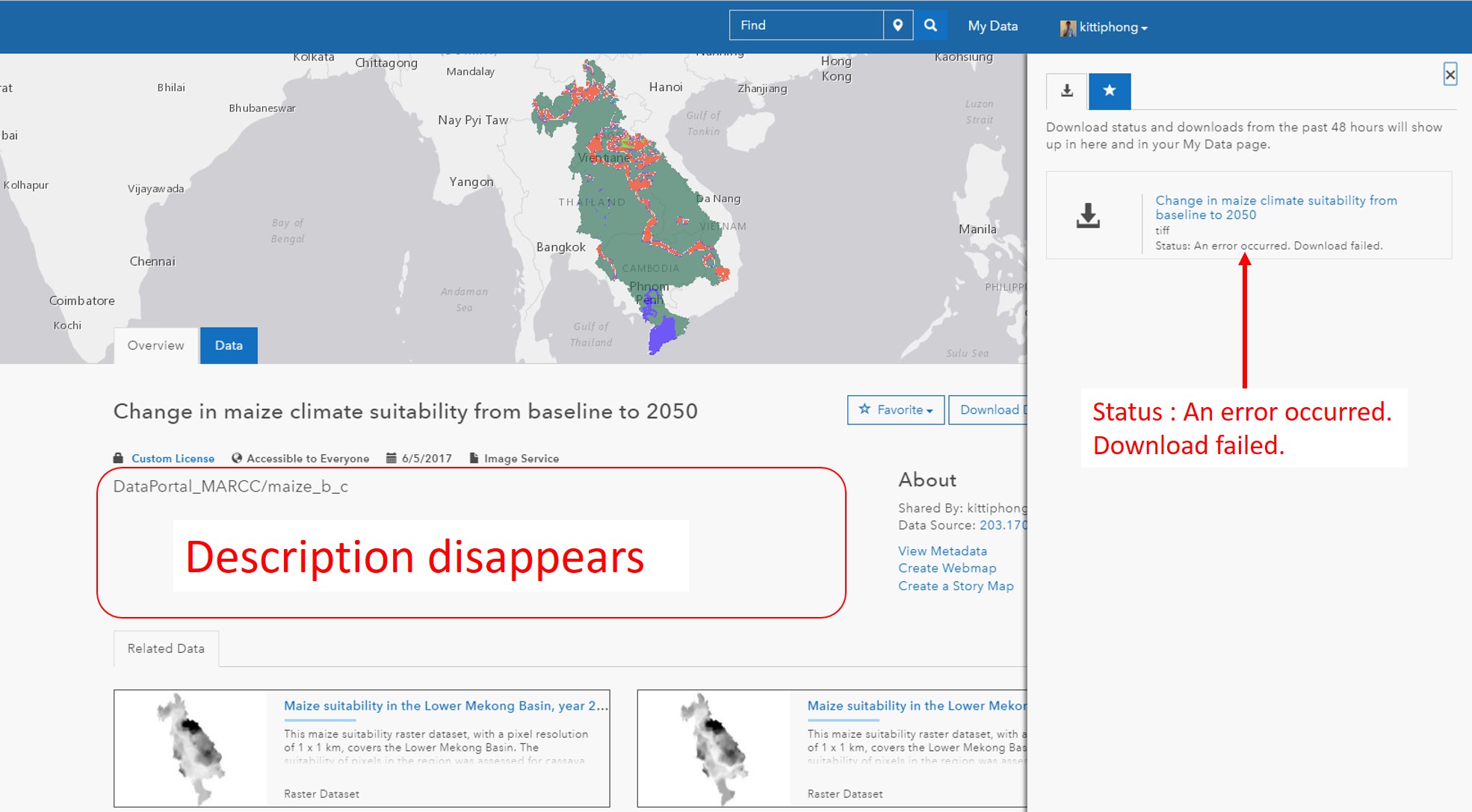Open the Favorite dropdown button
1472x812 pixels.
pyautogui.click(x=895, y=410)
